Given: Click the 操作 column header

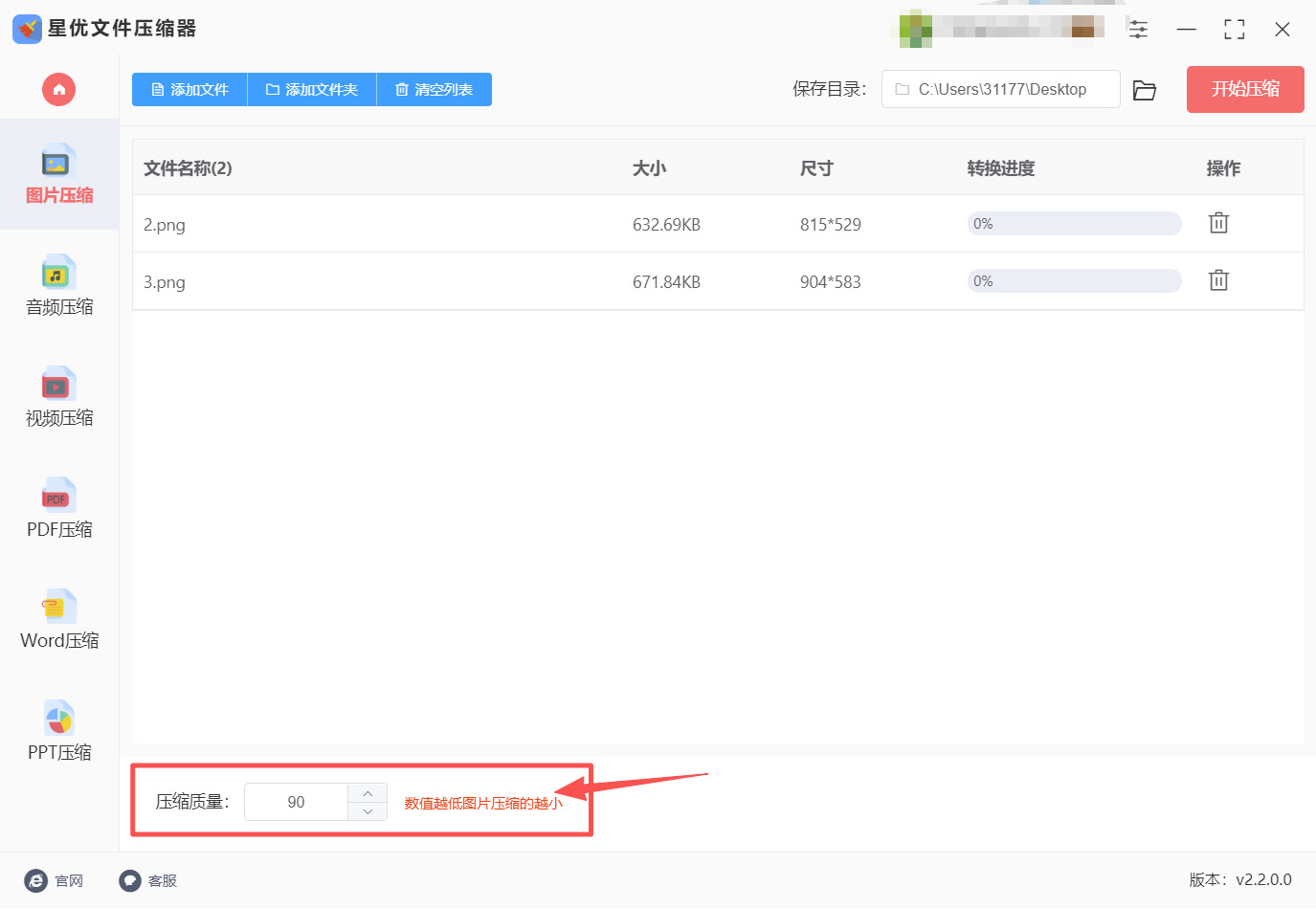Looking at the screenshot, I should (x=1223, y=168).
